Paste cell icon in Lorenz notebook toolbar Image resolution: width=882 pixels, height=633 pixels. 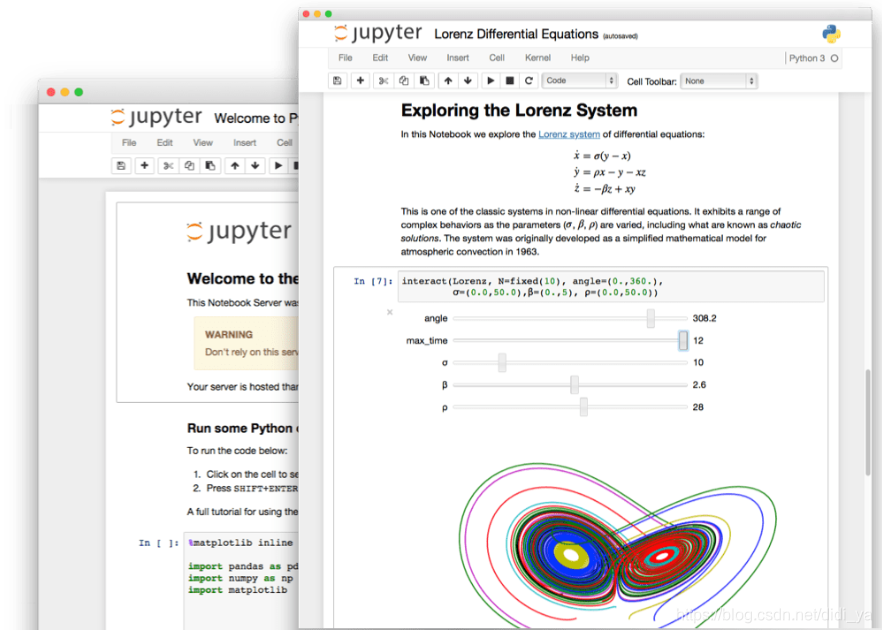pos(425,80)
